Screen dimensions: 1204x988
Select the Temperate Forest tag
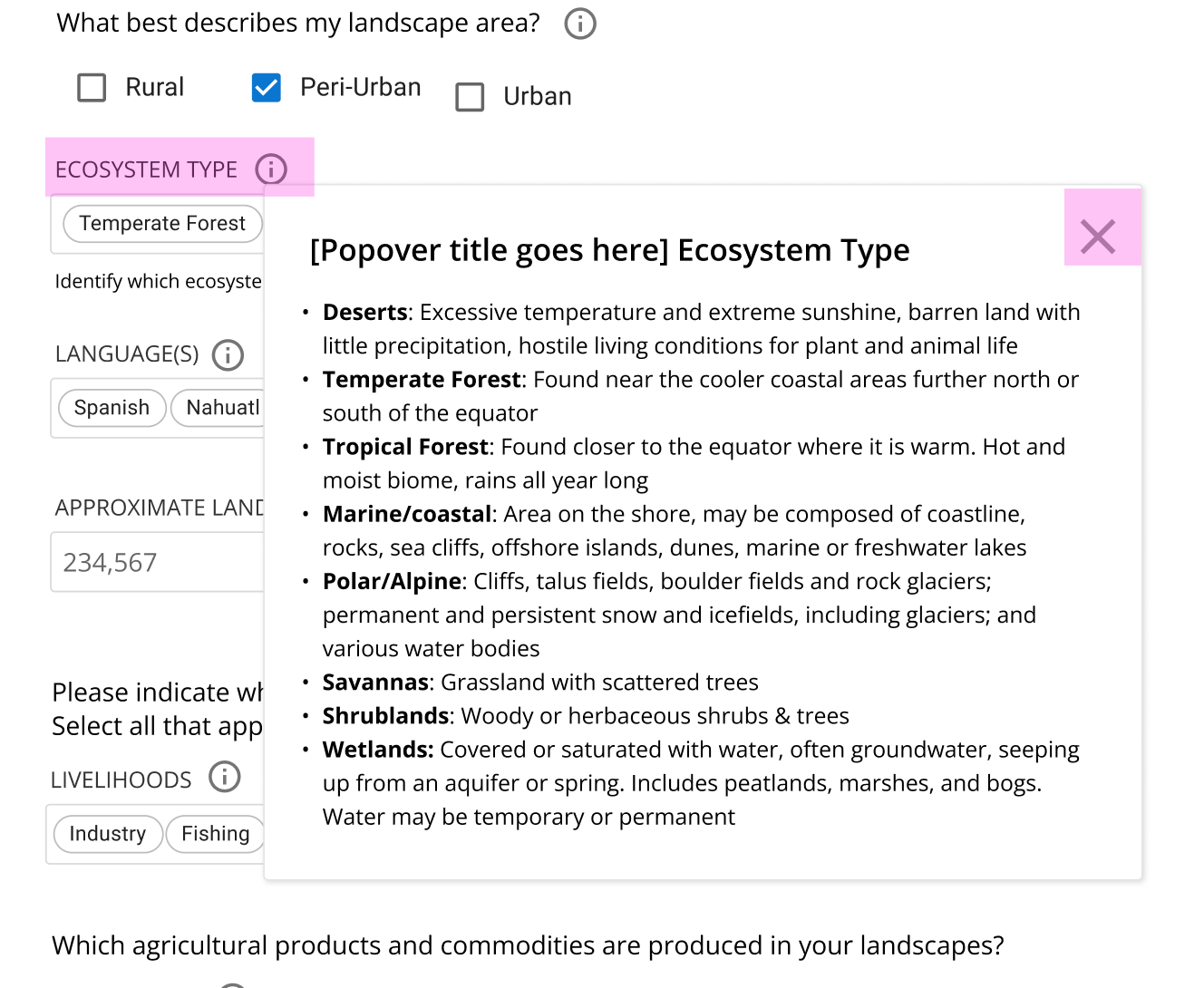coord(161,223)
